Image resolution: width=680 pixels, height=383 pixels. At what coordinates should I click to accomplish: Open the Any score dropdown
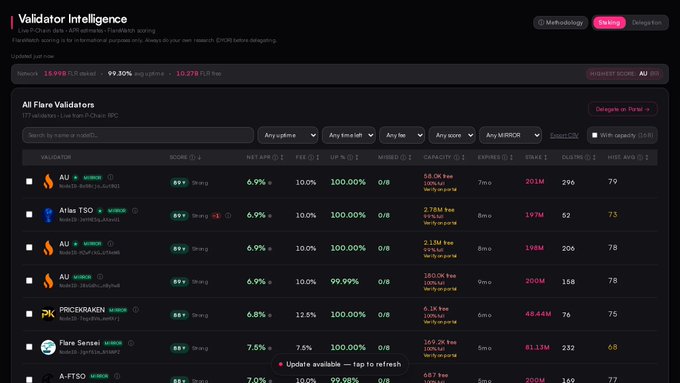452,135
